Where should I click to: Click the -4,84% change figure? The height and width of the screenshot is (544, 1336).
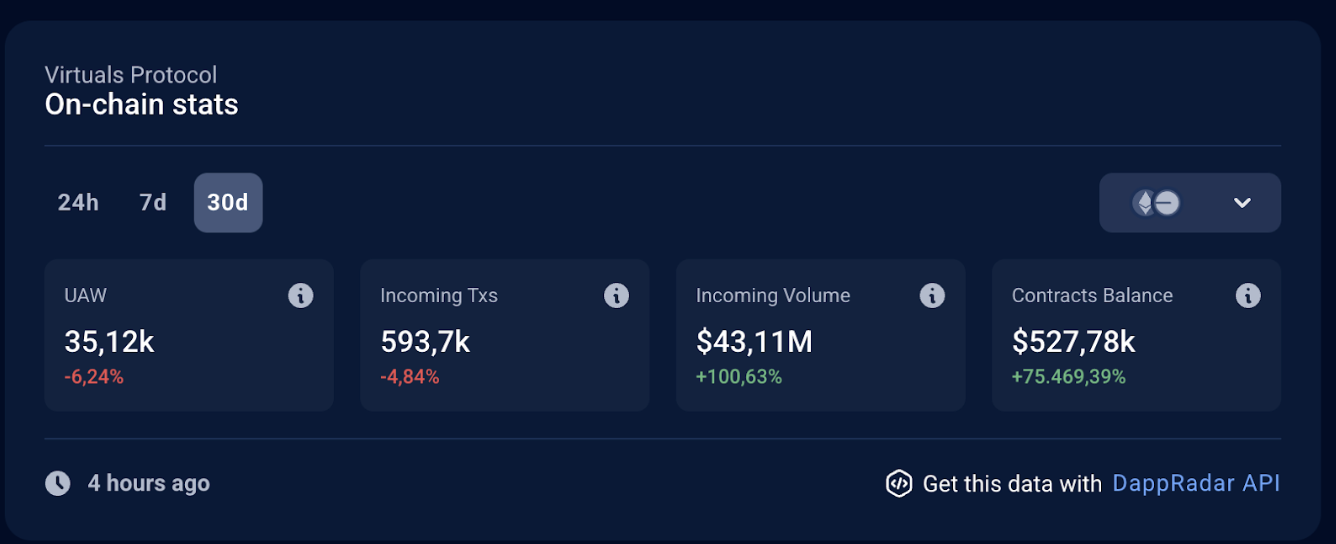pos(410,377)
